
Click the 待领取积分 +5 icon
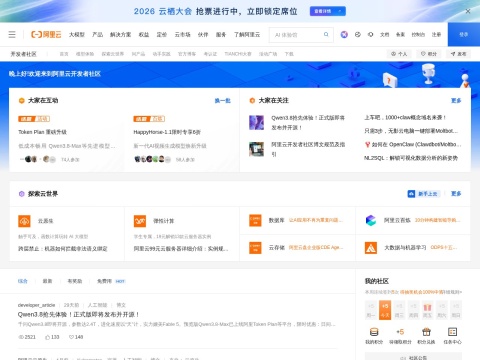tap(400, 332)
